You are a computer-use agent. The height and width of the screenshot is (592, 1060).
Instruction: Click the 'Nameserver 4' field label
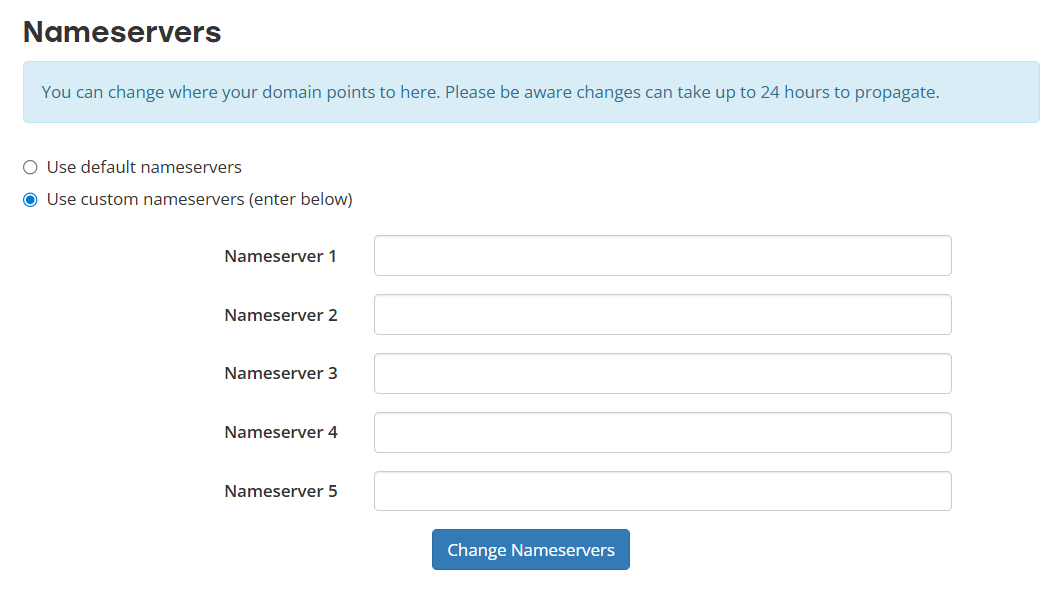pyautogui.click(x=281, y=433)
